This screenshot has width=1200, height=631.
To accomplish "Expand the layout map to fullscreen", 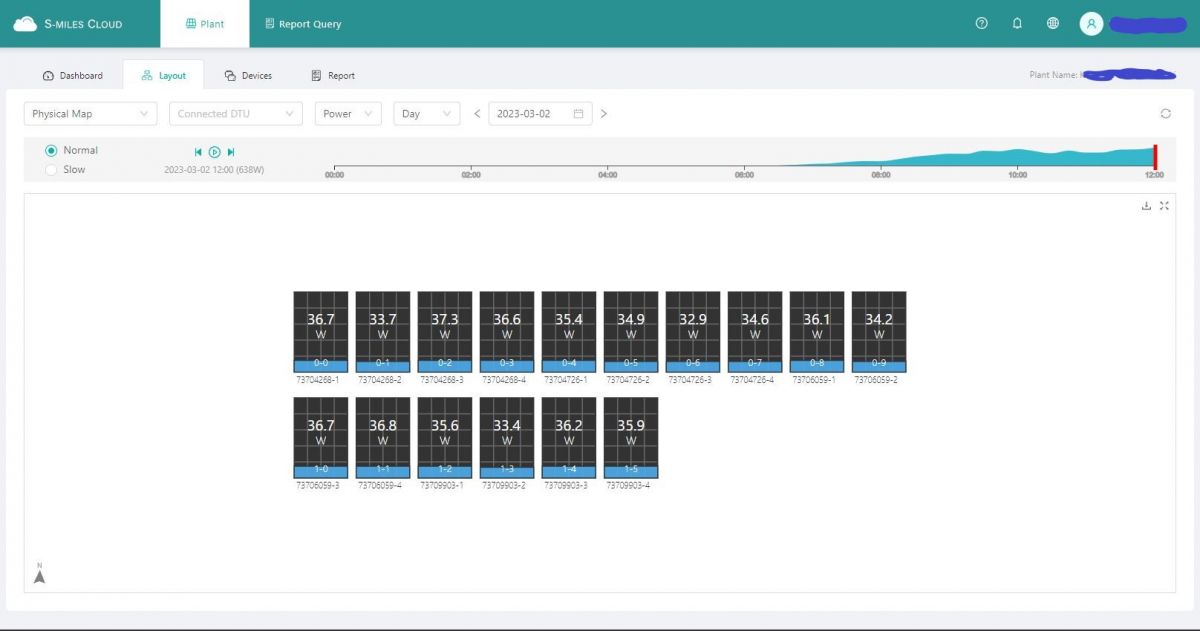I will pos(1164,206).
